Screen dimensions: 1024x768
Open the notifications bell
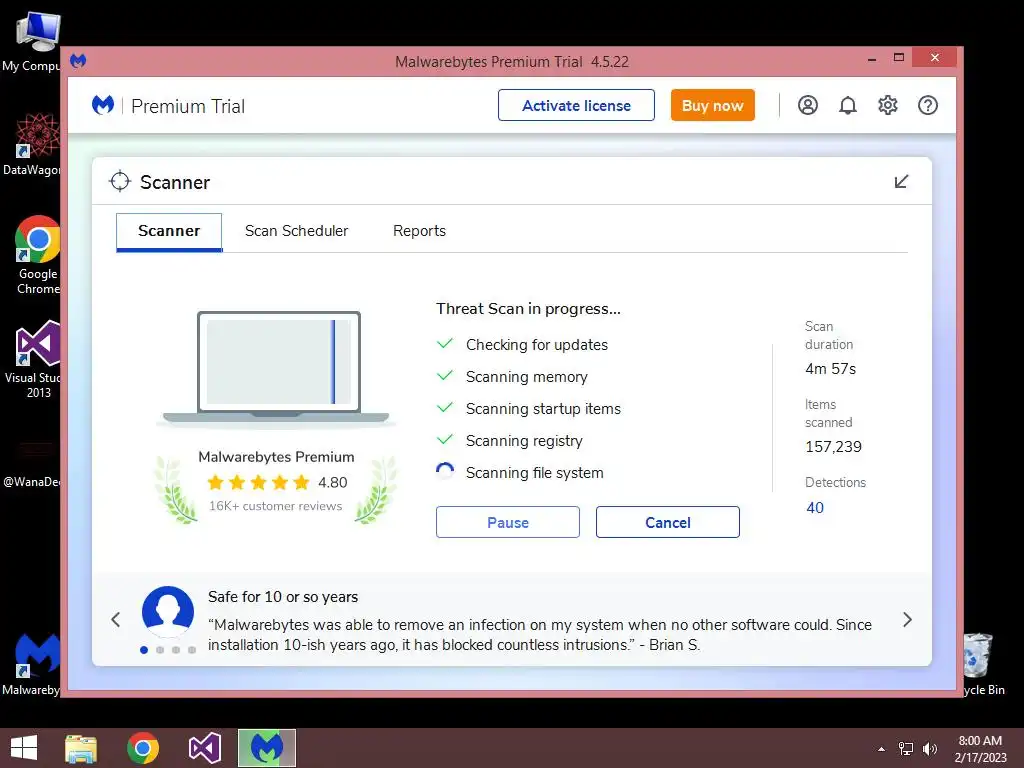pyautogui.click(x=848, y=105)
